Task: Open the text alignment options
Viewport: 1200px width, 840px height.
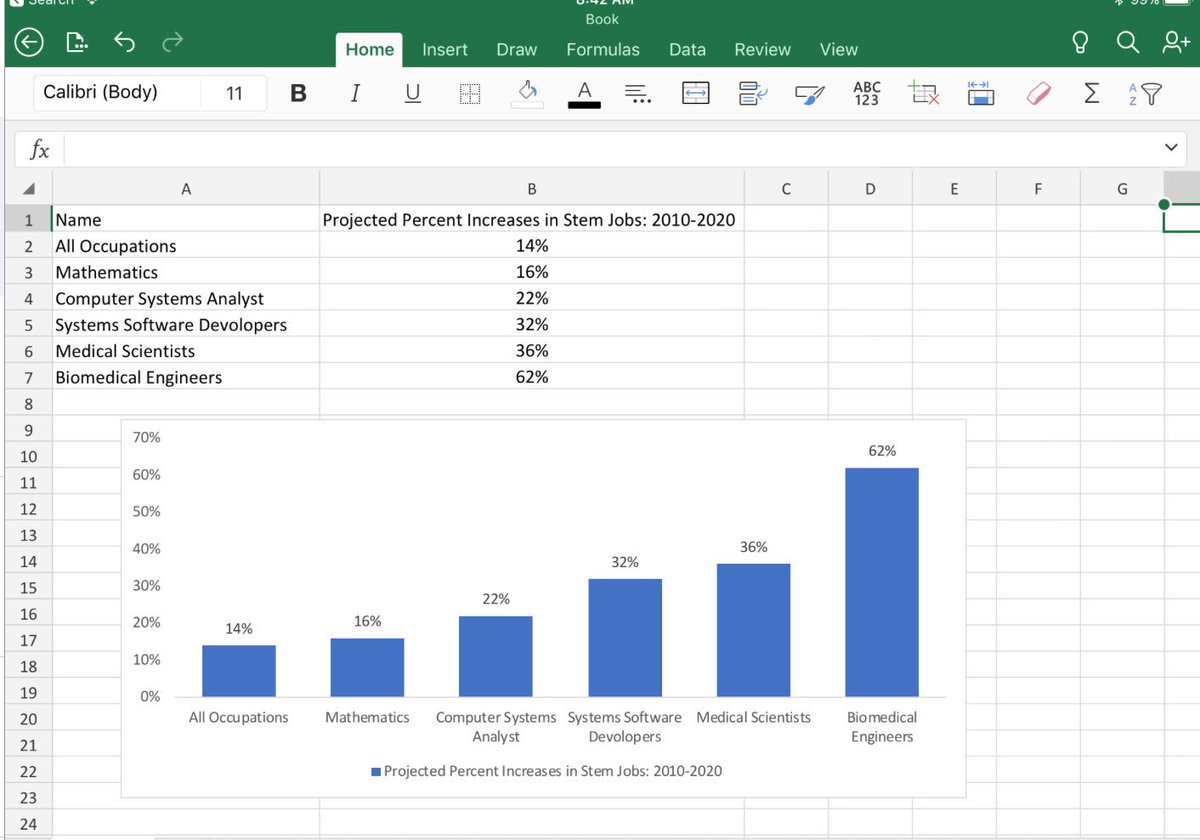Action: [638, 94]
